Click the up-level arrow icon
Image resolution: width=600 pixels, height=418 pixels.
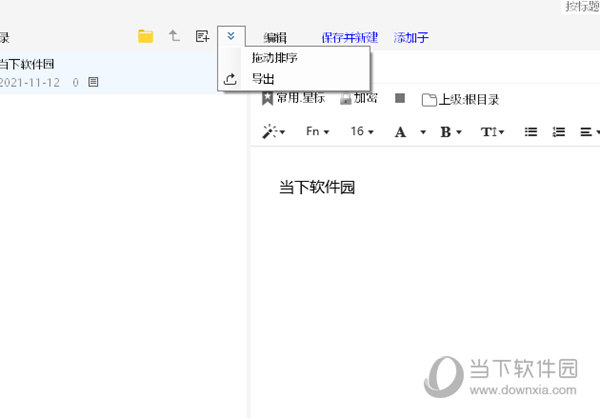[174, 36]
